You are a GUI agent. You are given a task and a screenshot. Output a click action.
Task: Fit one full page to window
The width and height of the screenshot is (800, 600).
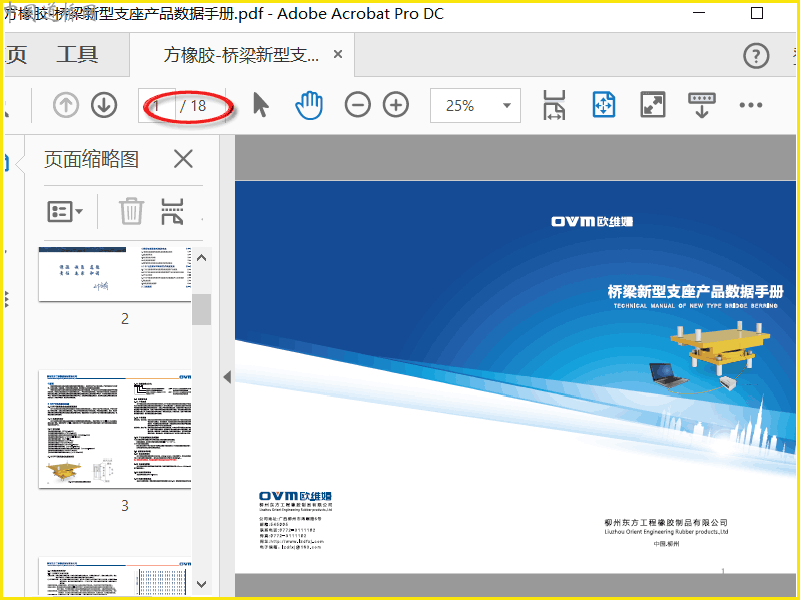tap(604, 105)
